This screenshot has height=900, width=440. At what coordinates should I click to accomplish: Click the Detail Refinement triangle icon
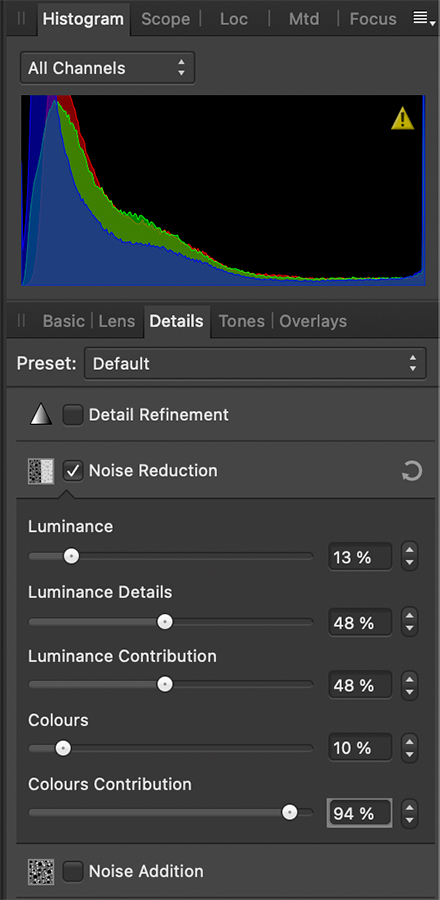pos(41,414)
